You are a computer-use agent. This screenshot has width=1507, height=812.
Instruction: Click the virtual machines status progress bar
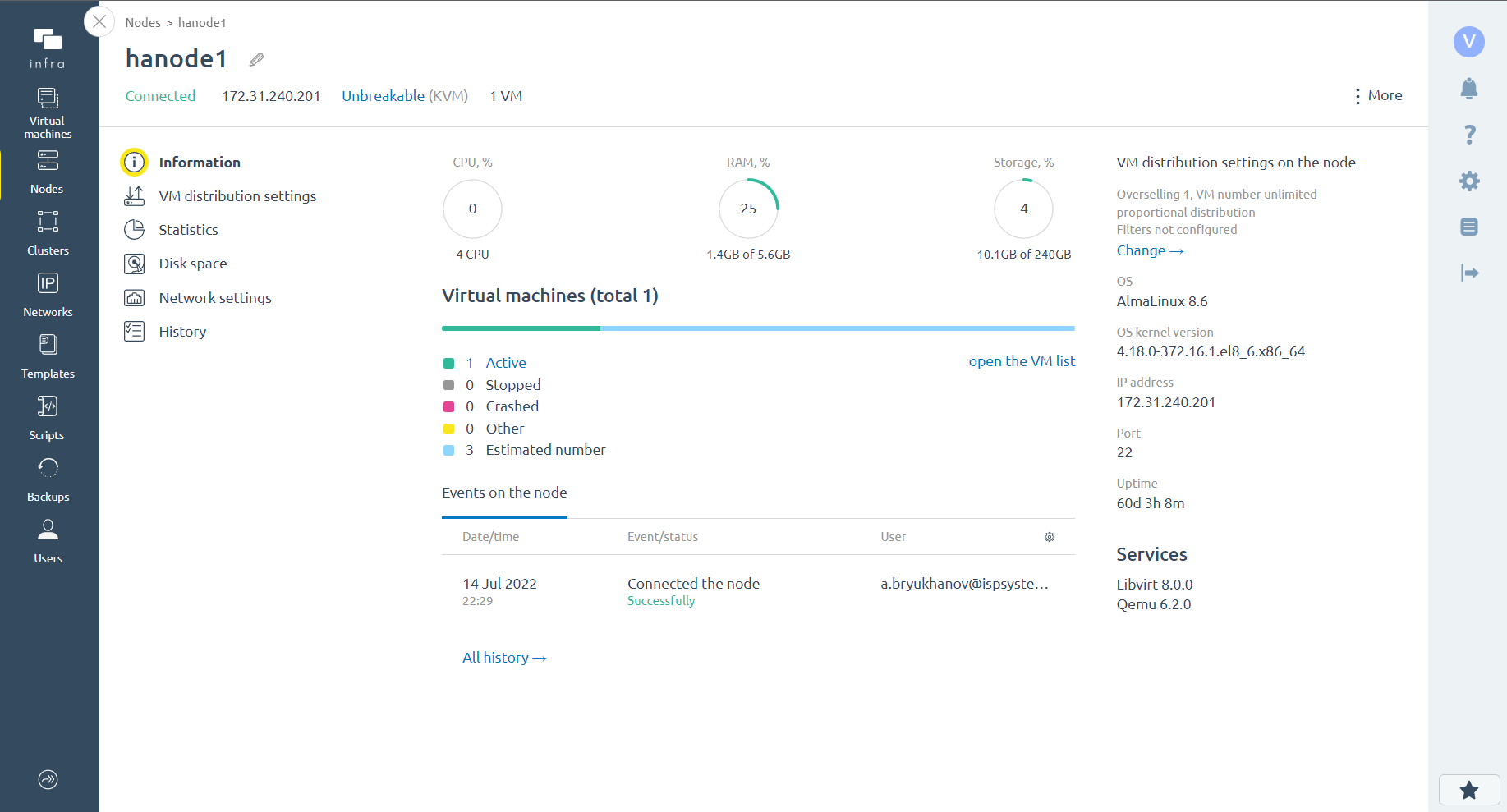[757, 328]
